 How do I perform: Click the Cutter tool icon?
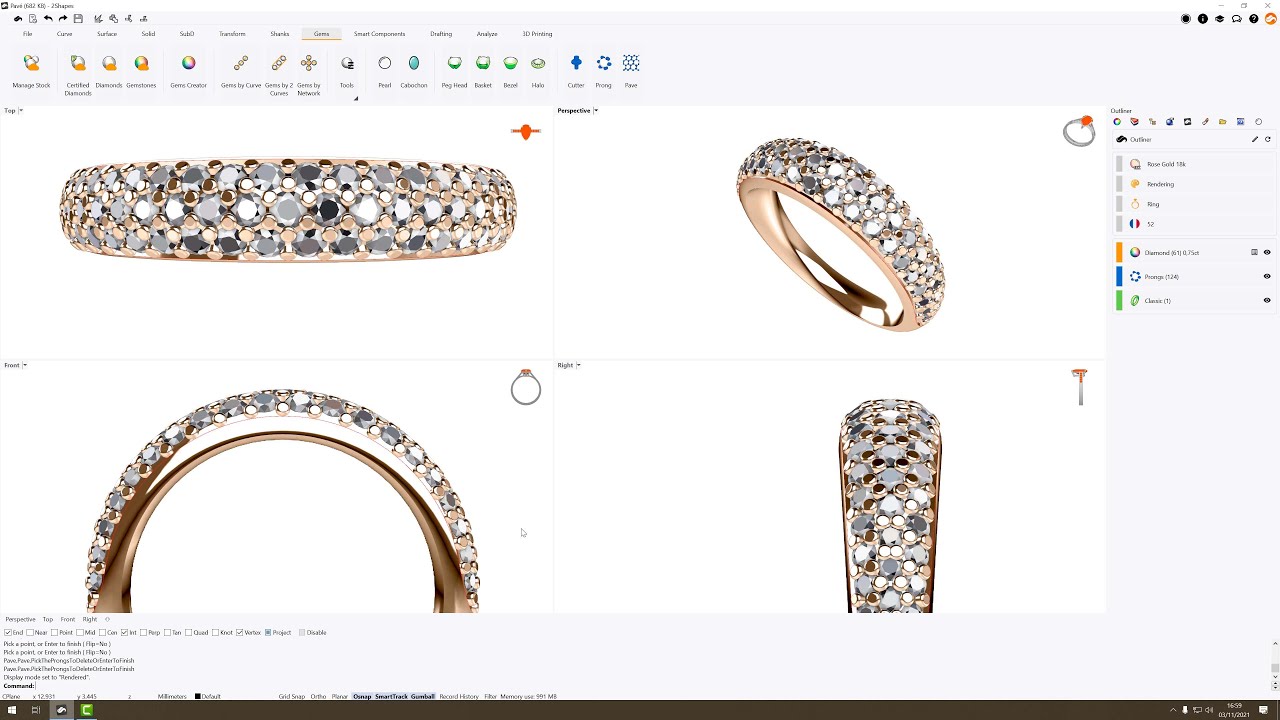tap(576, 64)
